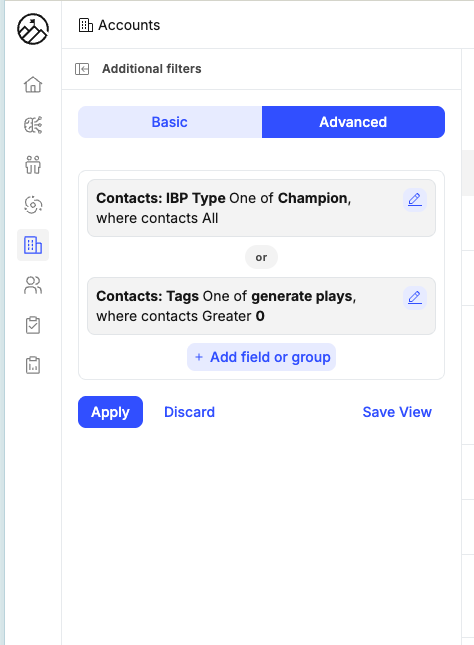Image resolution: width=474 pixels, height=645 pixels.
Task: Collapse the Additional filters panel
Action: pyautogui.click(x=82, y=69)
